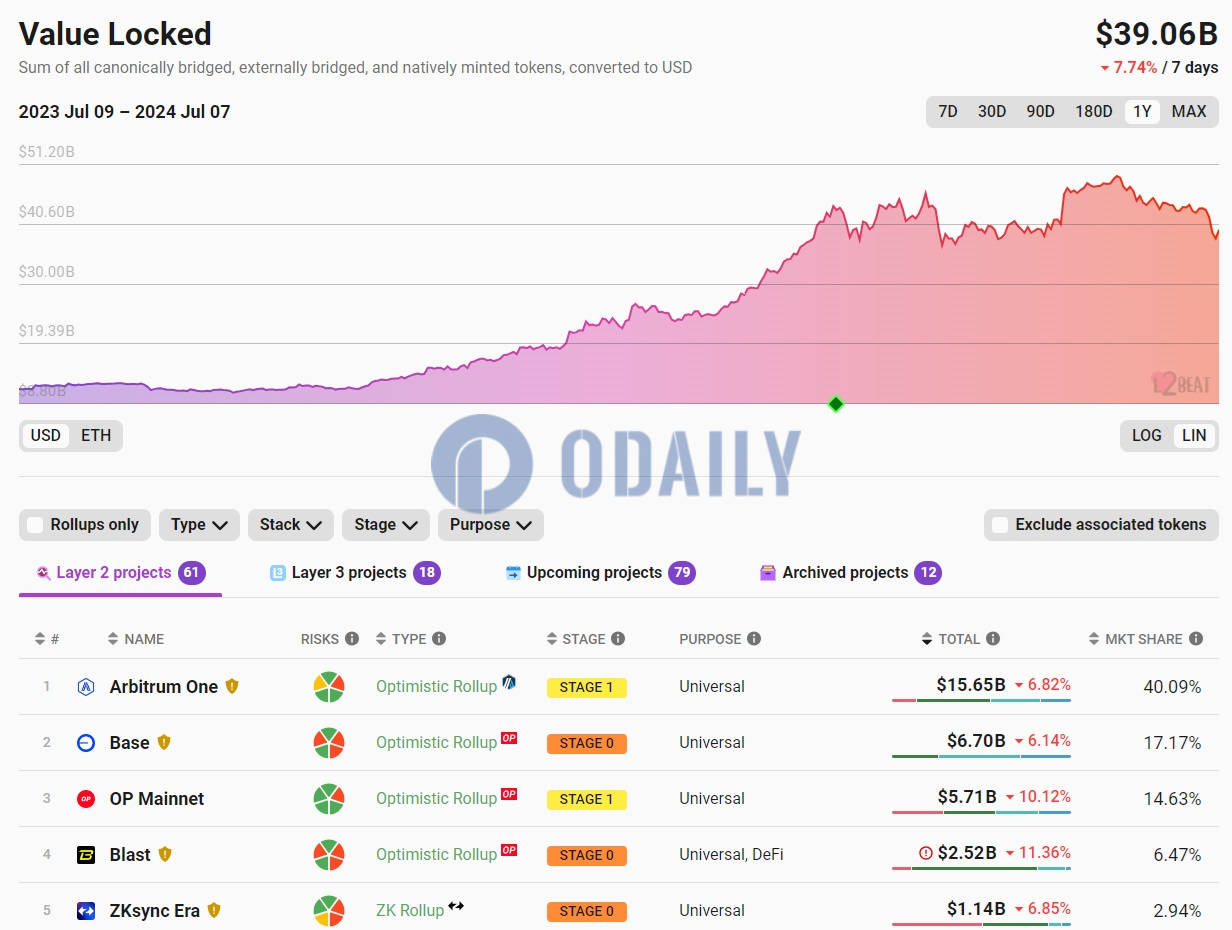Open the Purpose filter dropdown
This screenshot has width=1232, height=930.
491,525
